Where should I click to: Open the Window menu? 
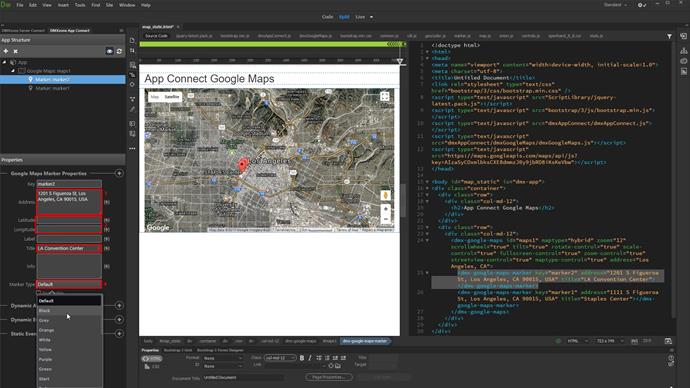click(127, 5)
